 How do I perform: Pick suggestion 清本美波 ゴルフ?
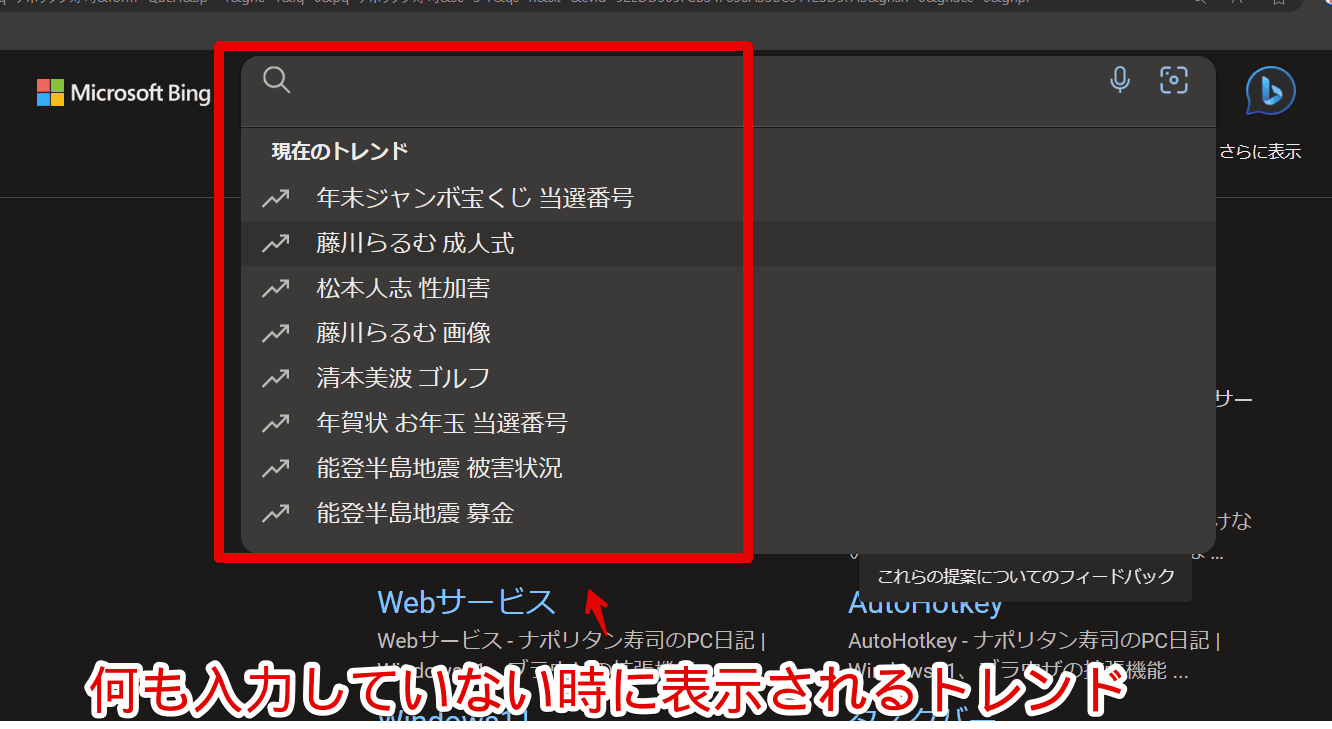(728, 378)
